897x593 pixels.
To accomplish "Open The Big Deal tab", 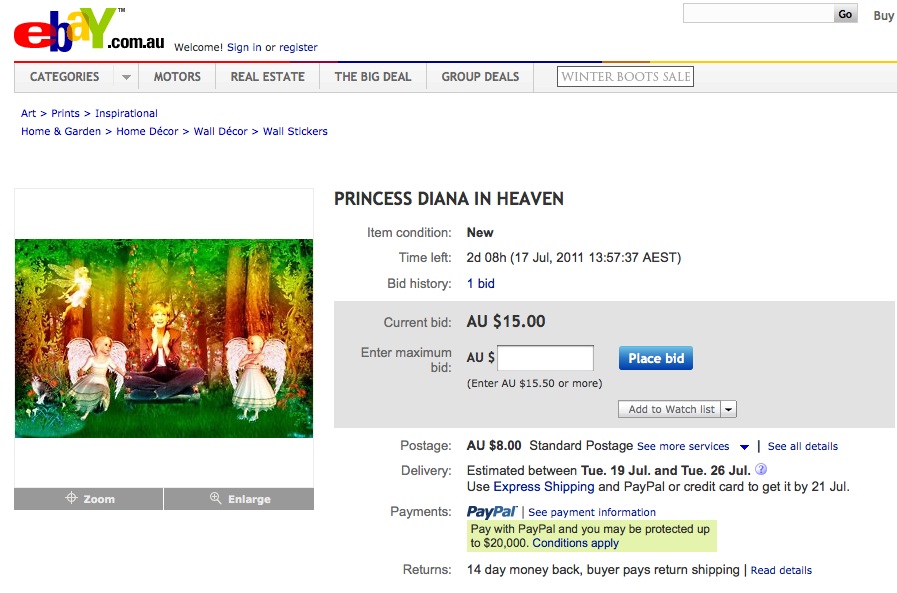I will click(373, 77).
